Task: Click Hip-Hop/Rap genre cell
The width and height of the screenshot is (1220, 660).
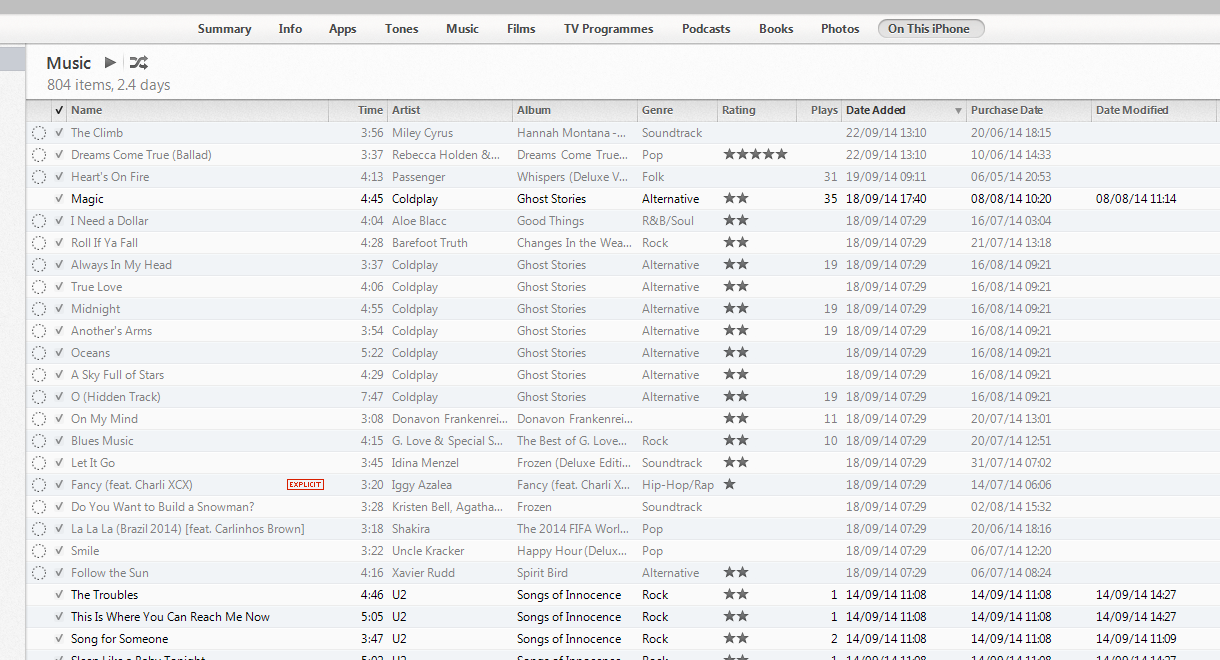Action: [678, 485]
